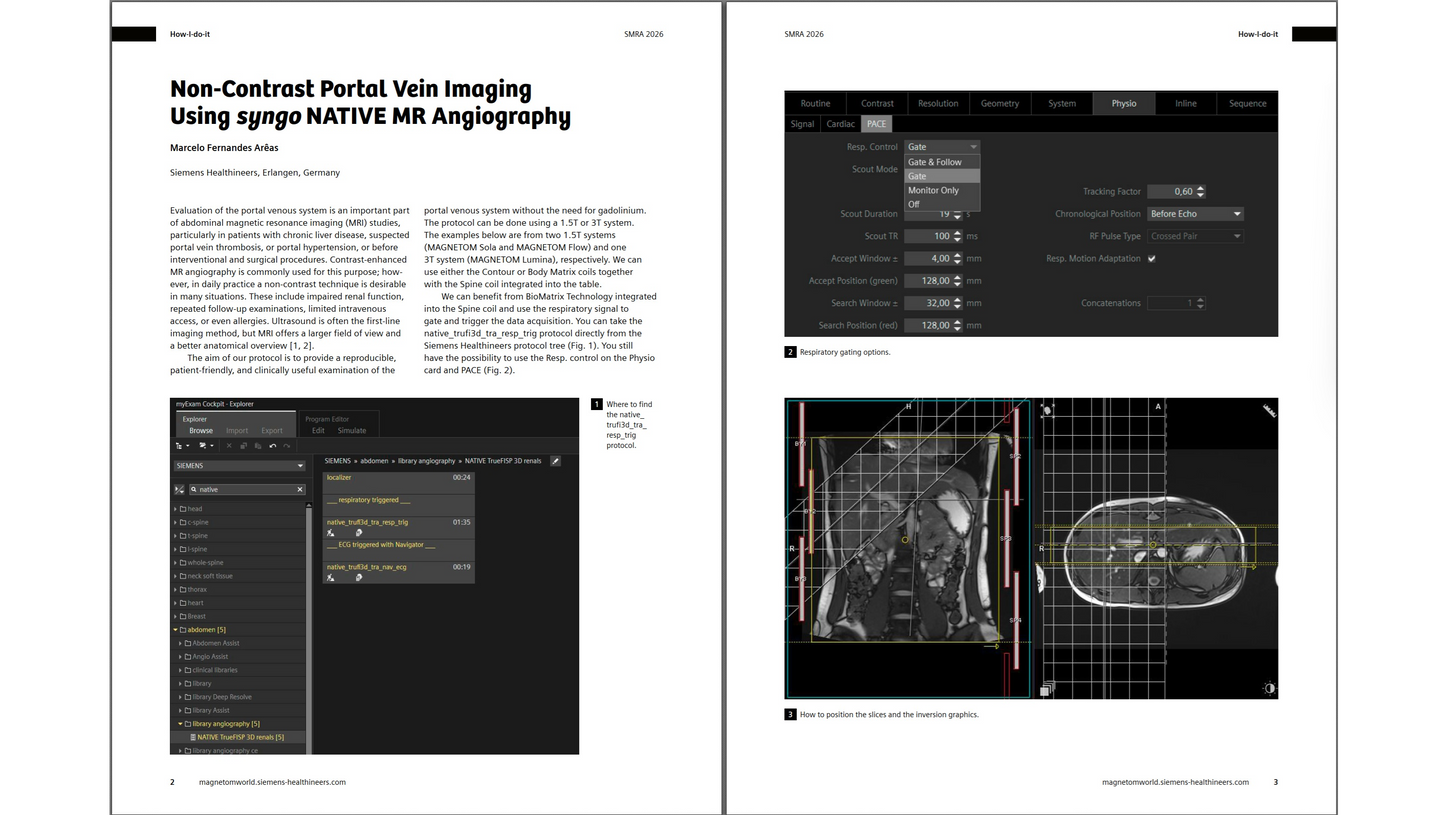Open the Import tab in Explorer
Image resolution: width=1448 pixels, height=815 pixels.
[237, 431]
